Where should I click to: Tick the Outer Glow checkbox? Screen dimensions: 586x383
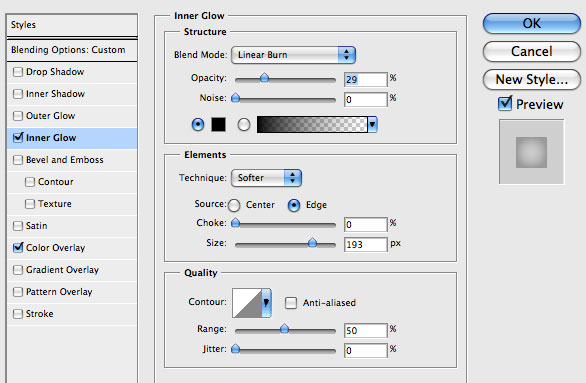pyautogui.click(x=18, y=116)
